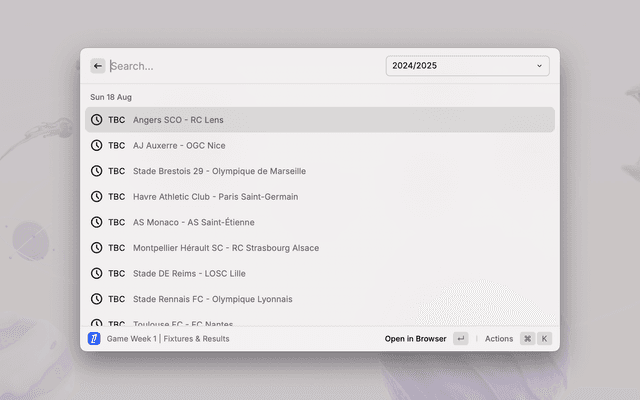The width and height of the screenshot is (640, 400).
Task: Select Stade DE Reims - LOSC Lille
Action: pyautogui.click(x=189, y=273)
